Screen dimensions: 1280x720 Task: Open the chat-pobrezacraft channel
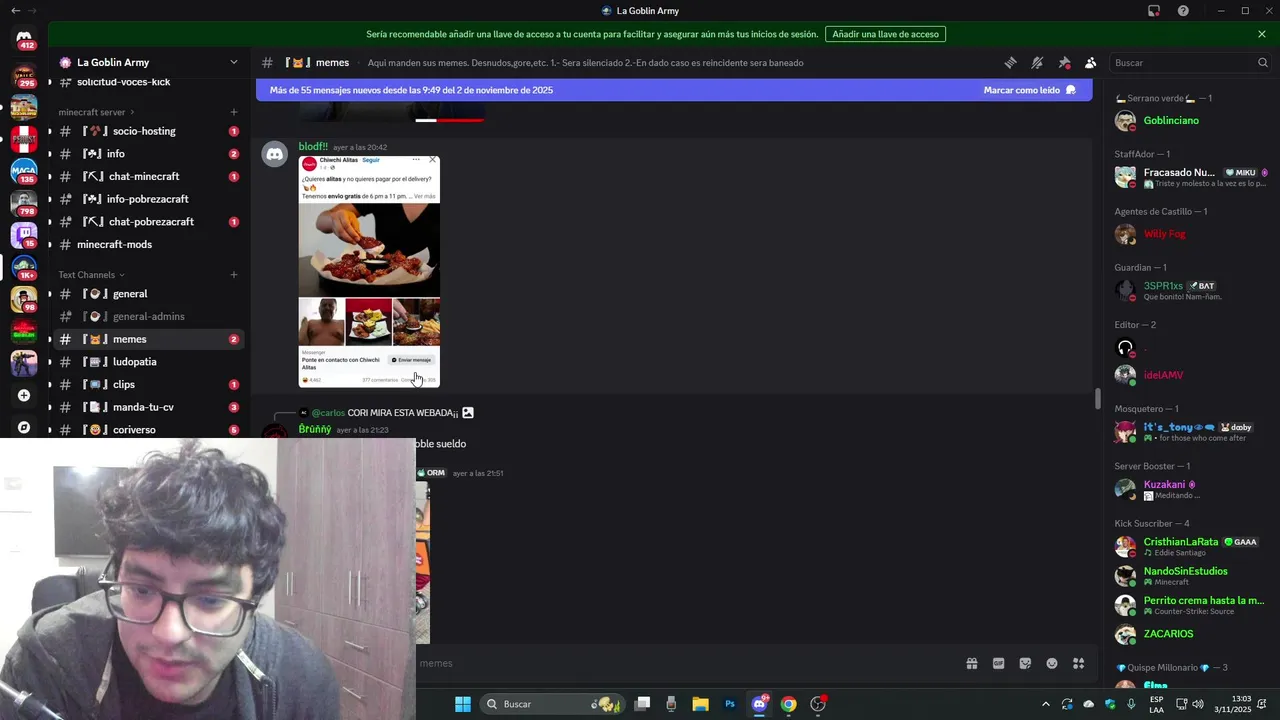click(148, 222)
